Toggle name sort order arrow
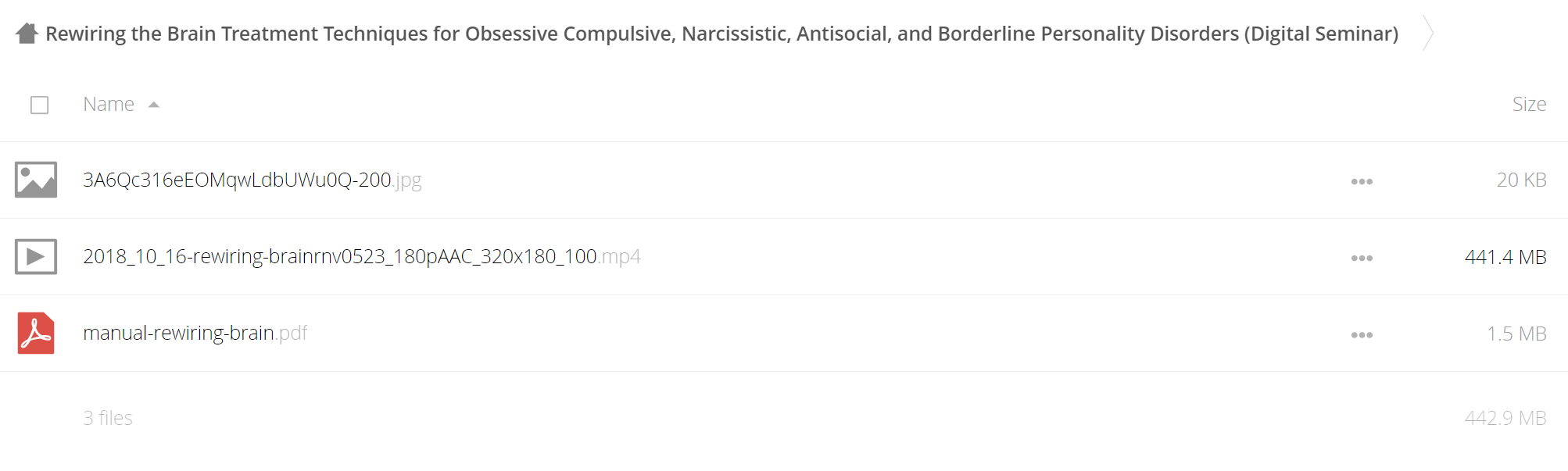1568x471 pixels. [x=154, y=105]
